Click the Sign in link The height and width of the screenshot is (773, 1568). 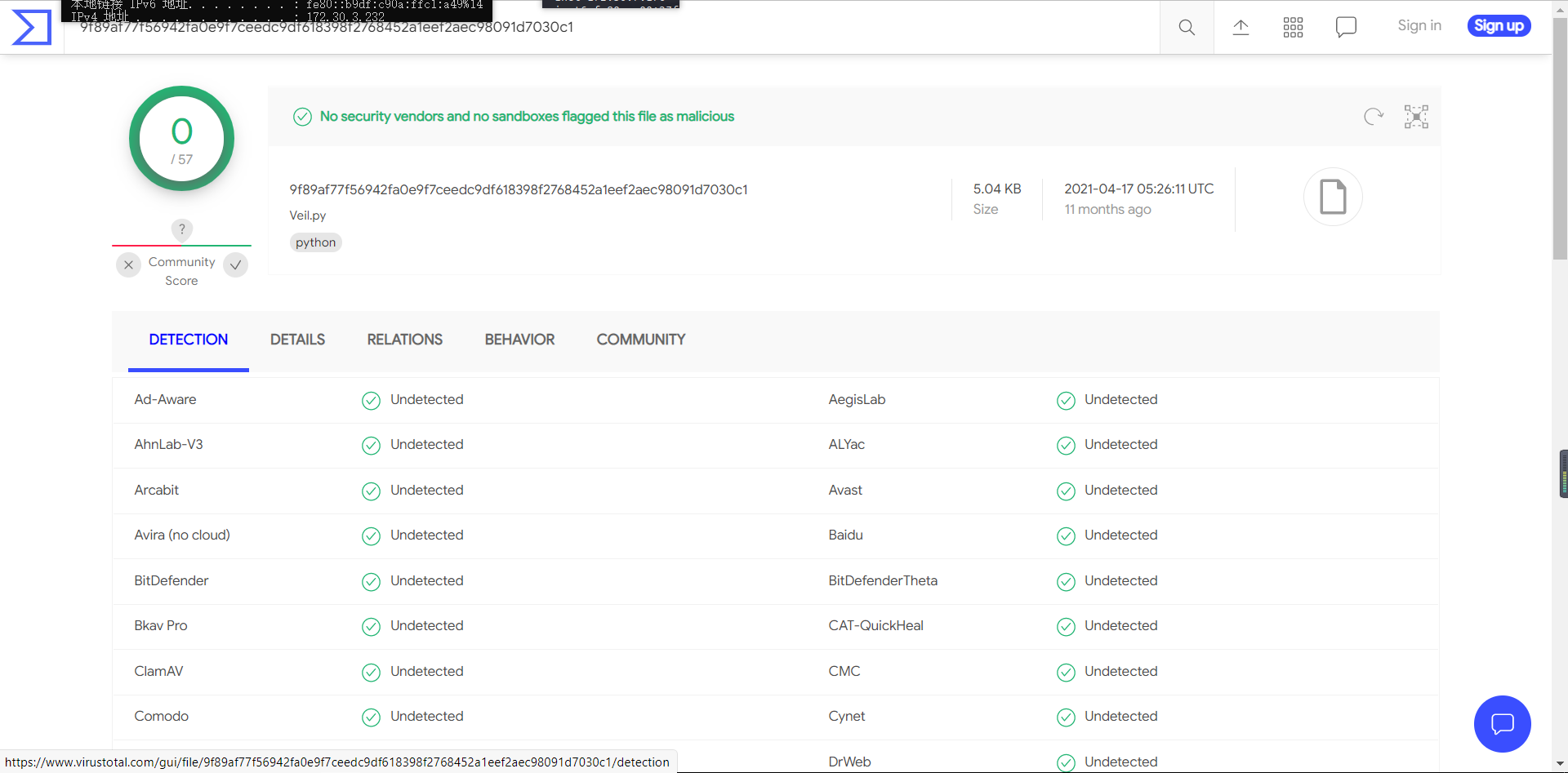(x=1419, y=26)
